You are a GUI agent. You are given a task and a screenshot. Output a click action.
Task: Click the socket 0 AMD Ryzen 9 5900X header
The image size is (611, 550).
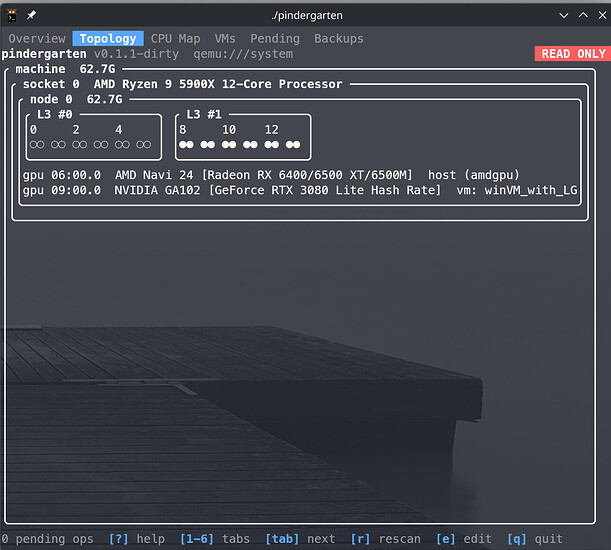pos(182,84)
